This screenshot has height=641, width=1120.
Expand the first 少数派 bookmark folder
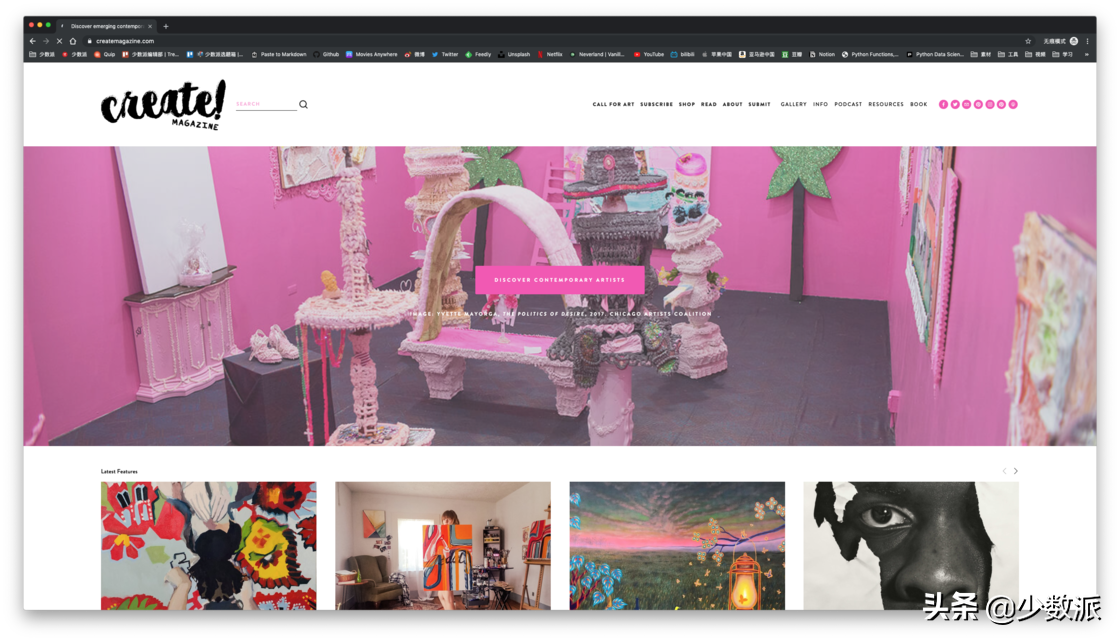[x=41, y=54]
